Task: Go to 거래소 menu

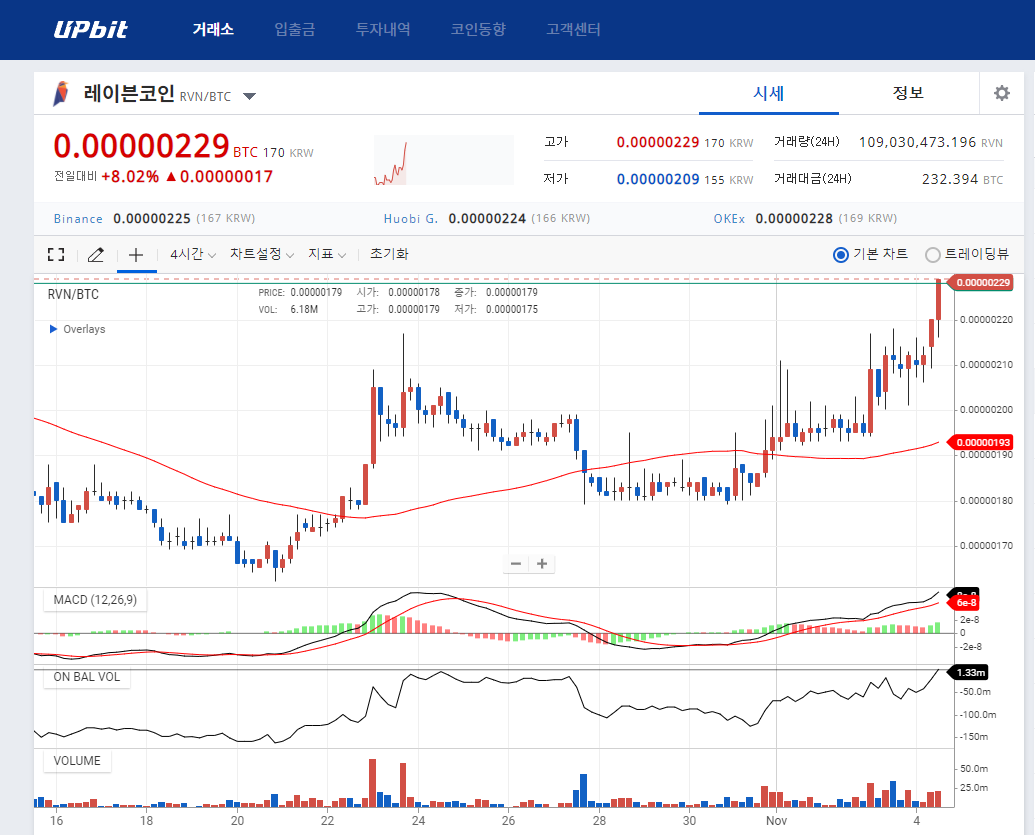Action: click(x=213, y=29)
